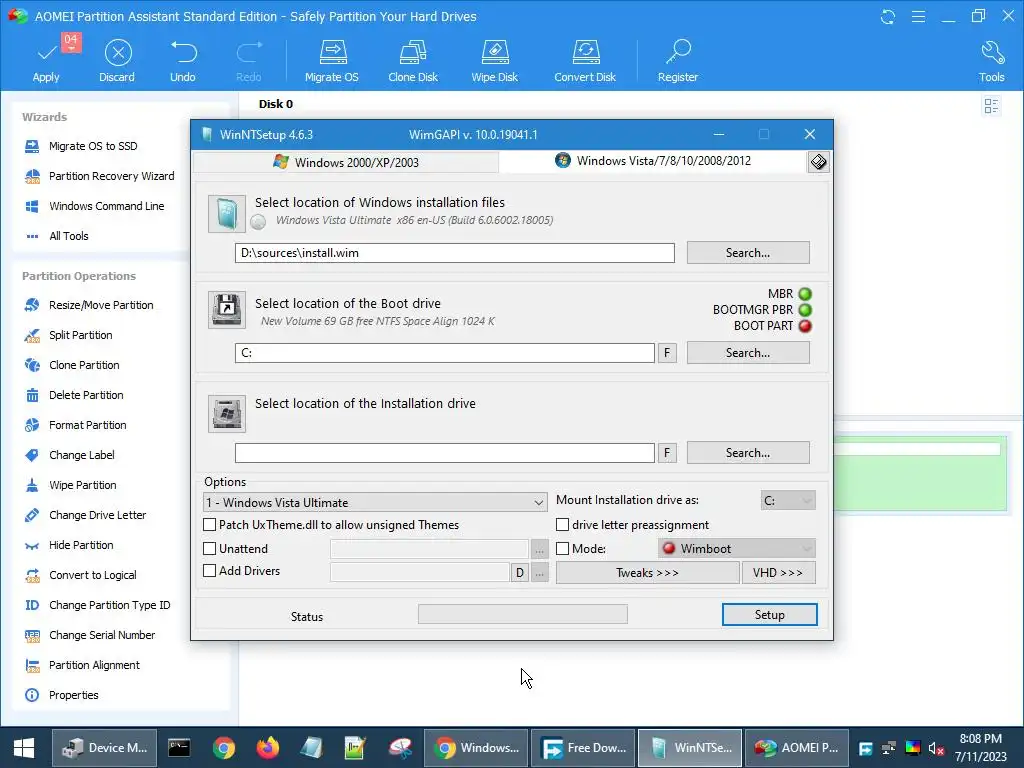Image resolution: width=1024 pixels, height=768 pixels.
Task: Open Wimboot mode dropdown
Action: [x=737, y=549]
